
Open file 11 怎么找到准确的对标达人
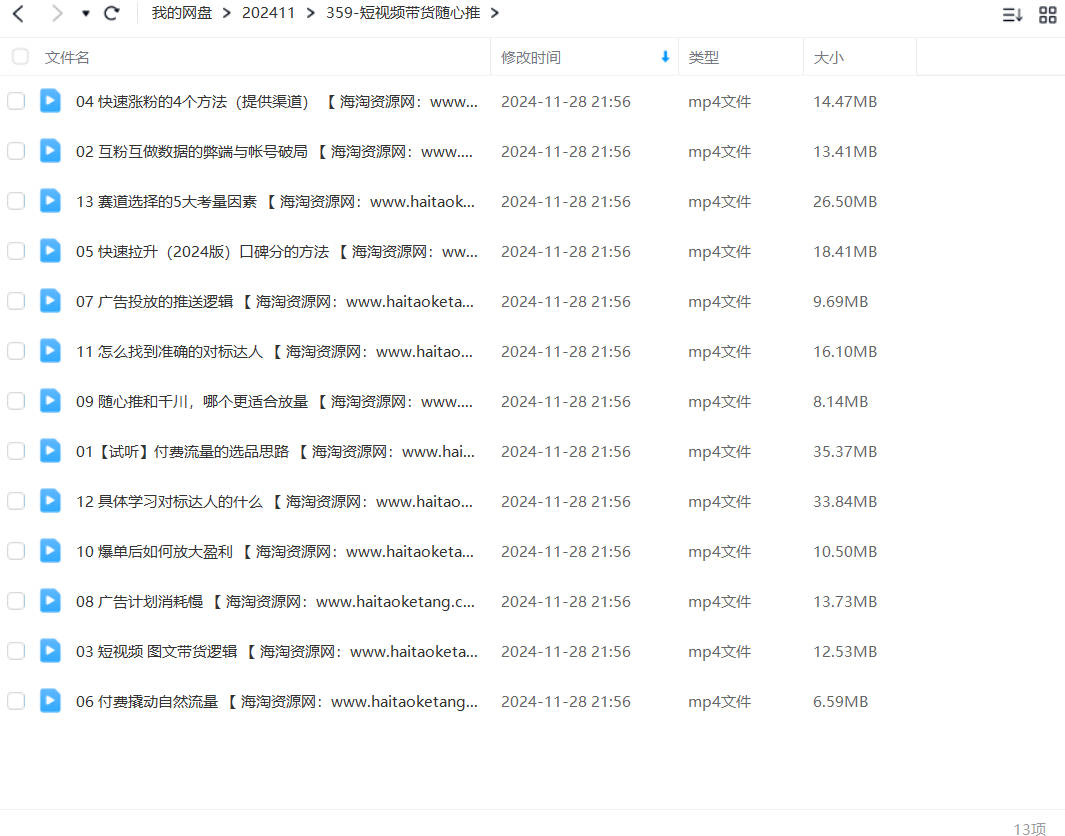coord(274,351)
